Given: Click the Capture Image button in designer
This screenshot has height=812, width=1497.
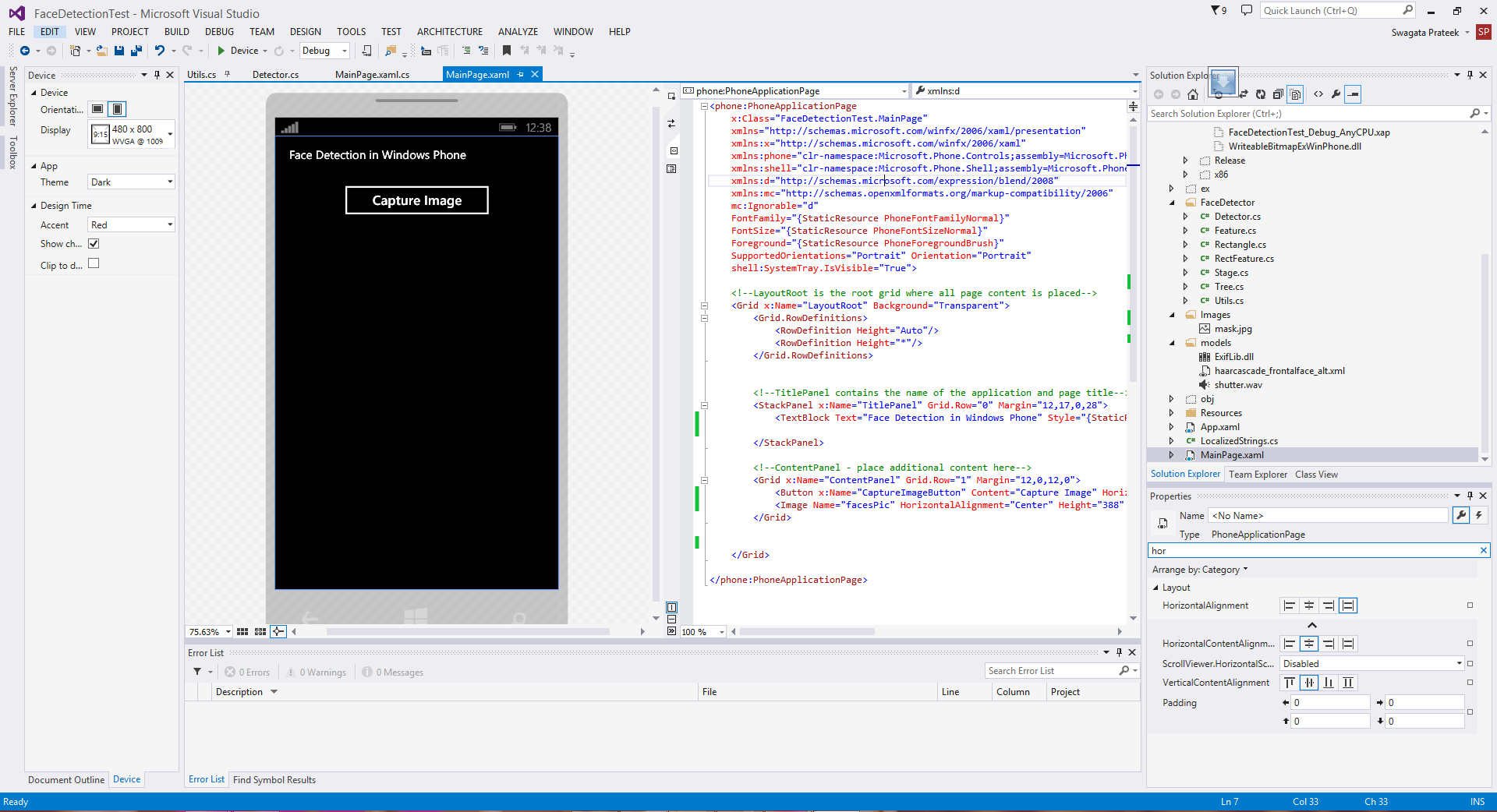Looking at the screenshot, I should pyautogui.click(x=417, y=200).
